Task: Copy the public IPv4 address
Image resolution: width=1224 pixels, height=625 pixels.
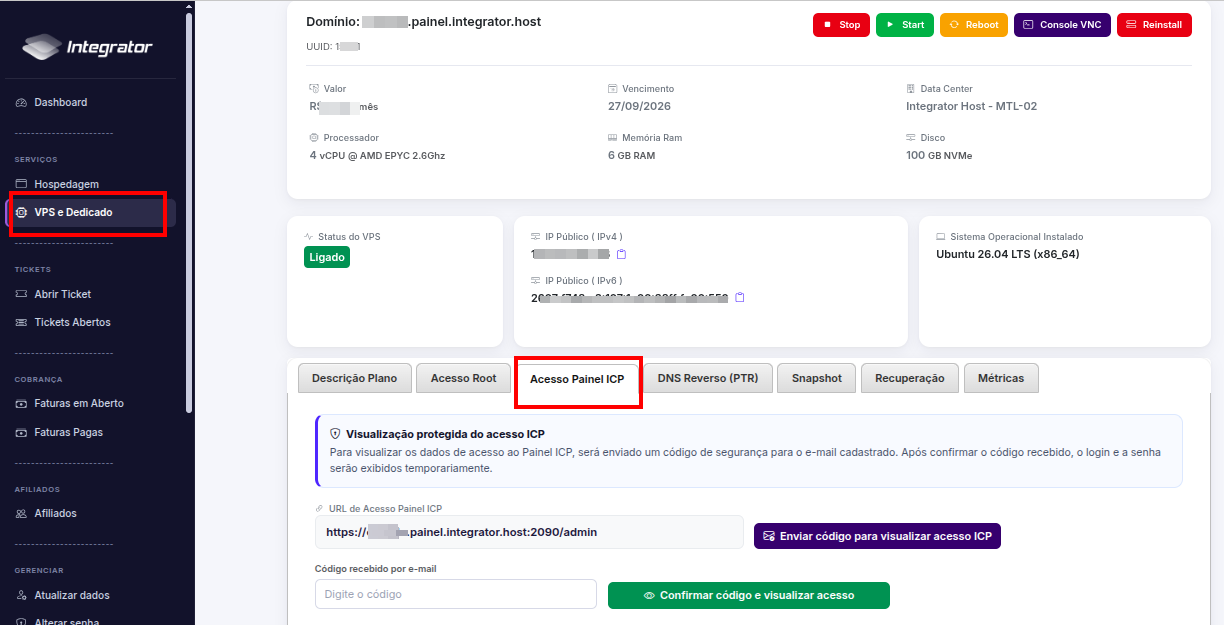Action: tap(621, 254)
